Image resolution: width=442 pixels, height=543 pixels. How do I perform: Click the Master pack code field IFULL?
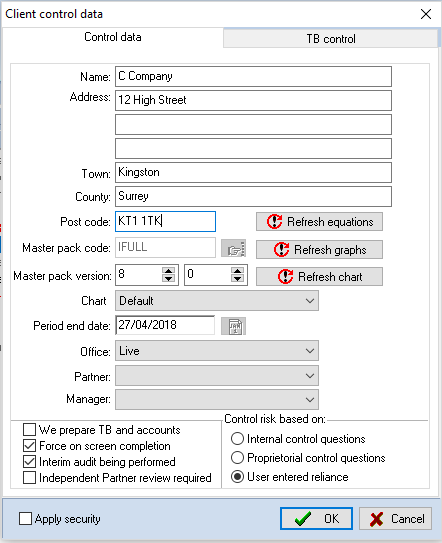165,247
